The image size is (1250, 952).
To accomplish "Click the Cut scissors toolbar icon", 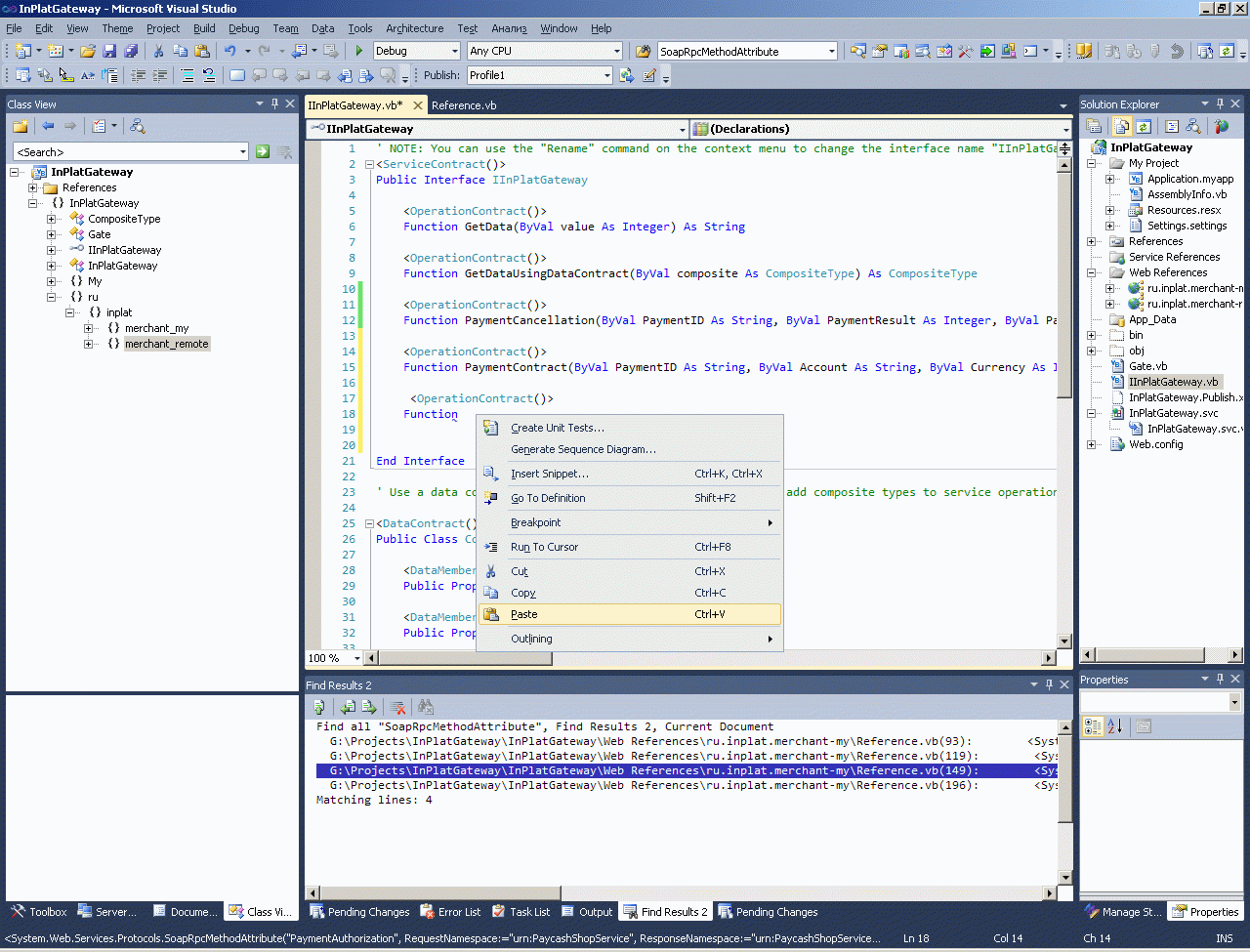I will point(158,51).
